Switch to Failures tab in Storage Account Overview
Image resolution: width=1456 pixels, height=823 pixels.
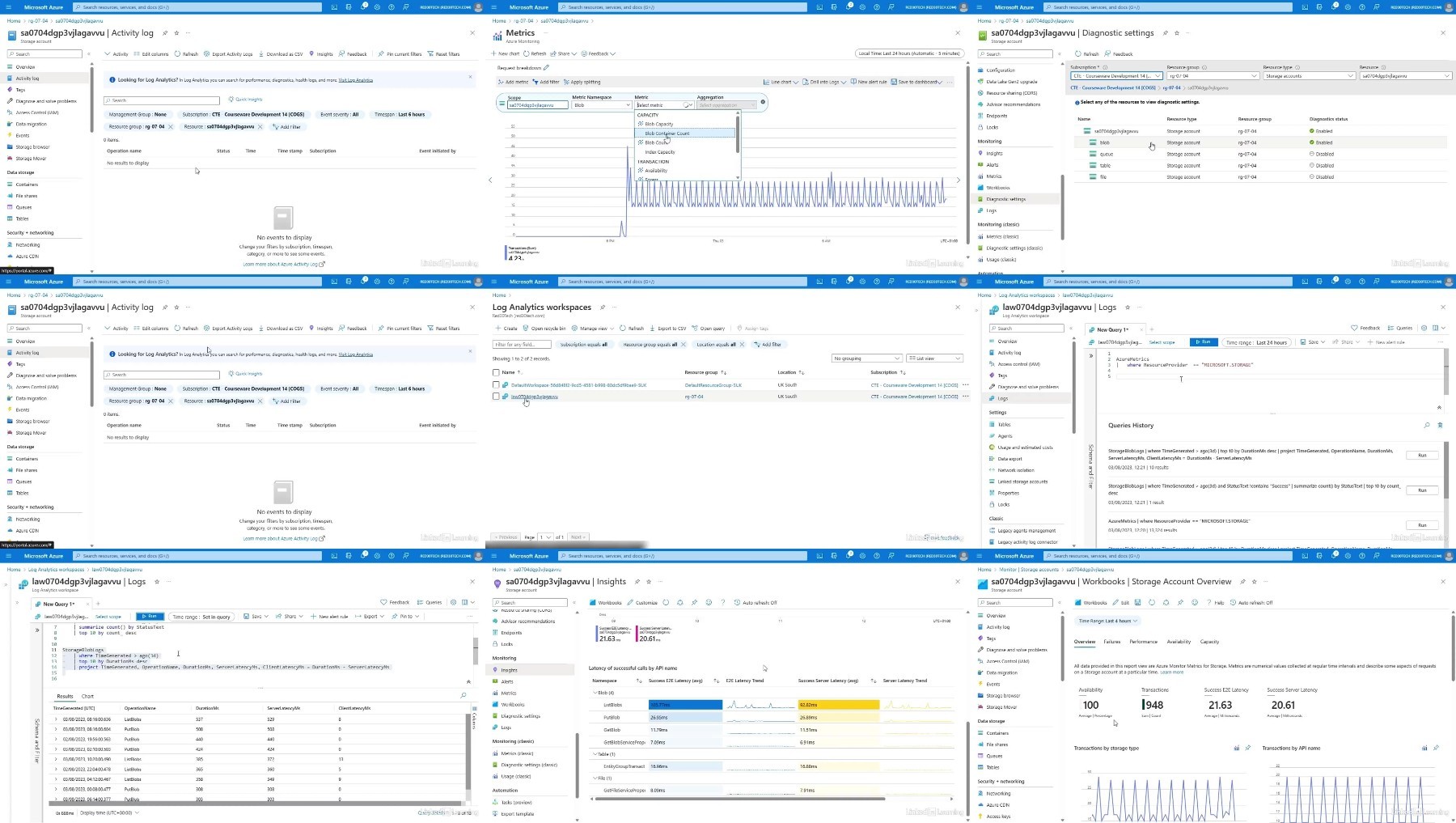(x=1112, y=642)
